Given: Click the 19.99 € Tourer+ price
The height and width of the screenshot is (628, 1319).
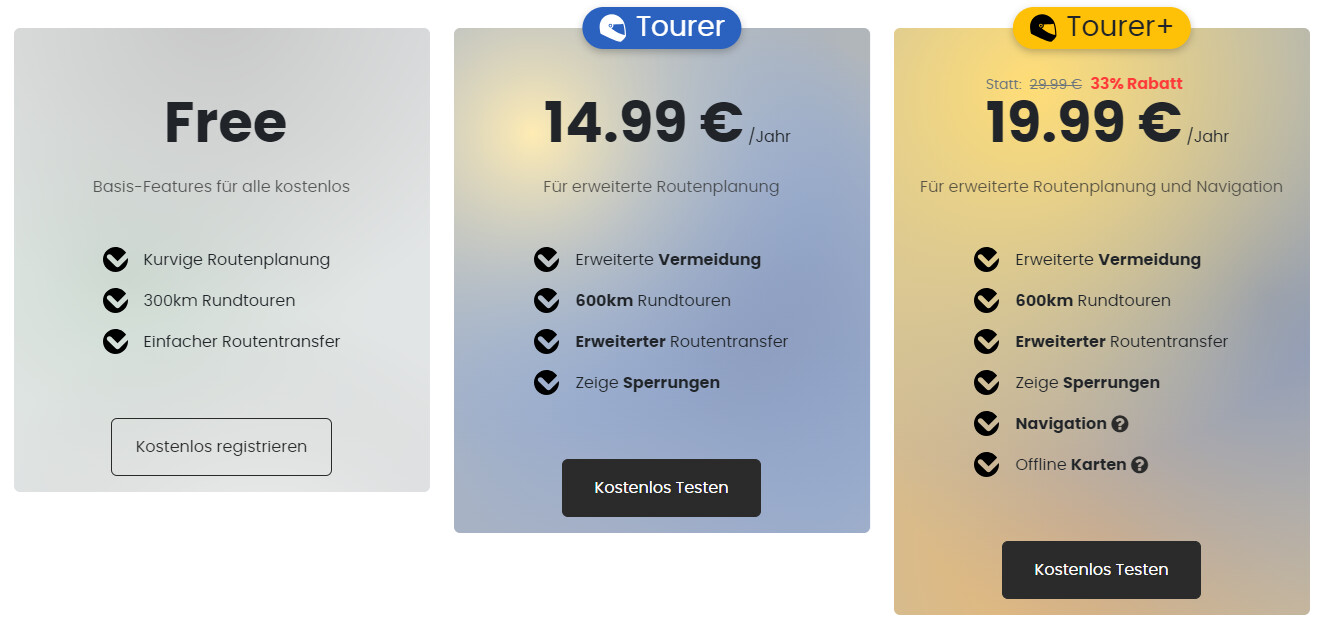Looking at the screenshot, I should tap(1085, 123).
